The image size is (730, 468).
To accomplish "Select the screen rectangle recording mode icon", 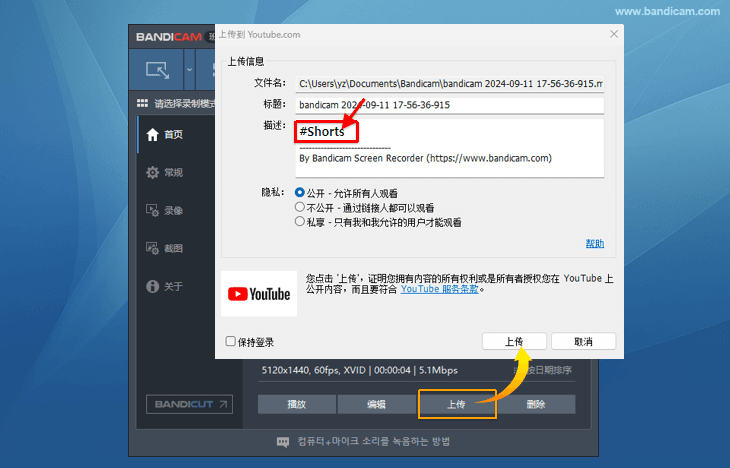I will click(x=158, y=70).
